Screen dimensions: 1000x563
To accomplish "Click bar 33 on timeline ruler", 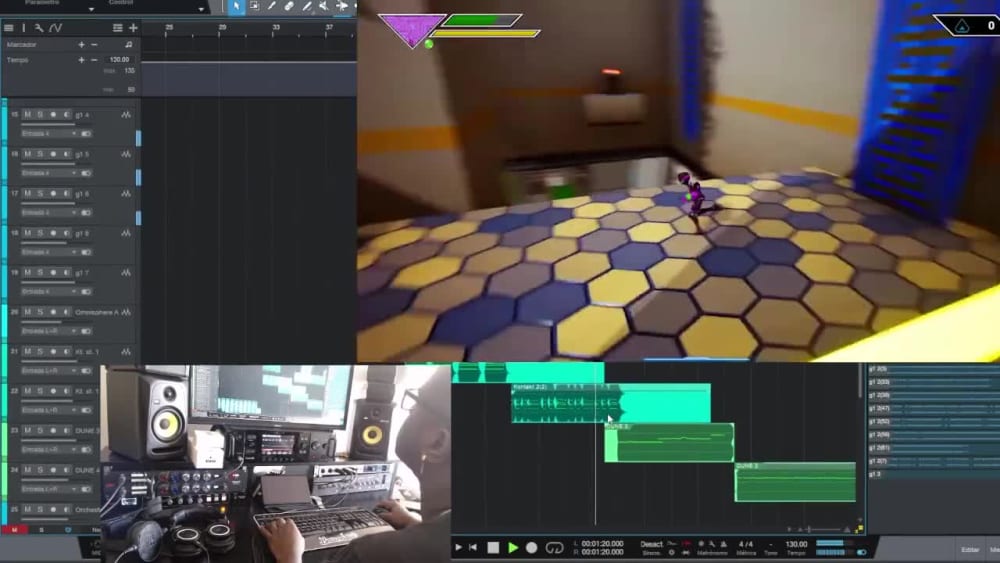I will [276, 27].
